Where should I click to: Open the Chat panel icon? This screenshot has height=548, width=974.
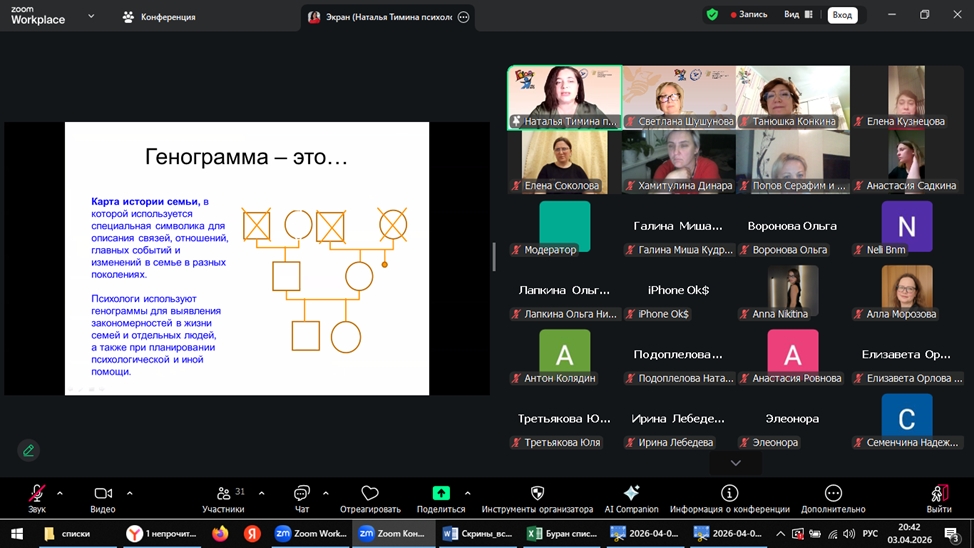tap(301, 493)
